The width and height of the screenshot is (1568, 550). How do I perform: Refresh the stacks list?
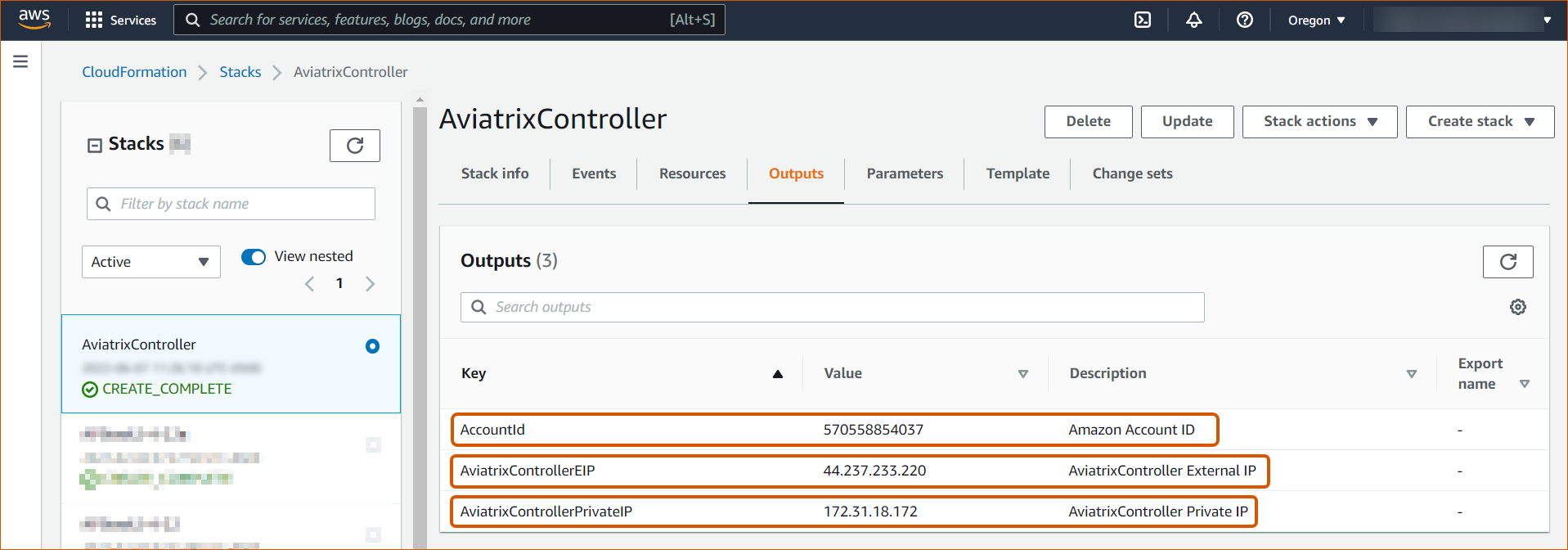click(355, 146)
